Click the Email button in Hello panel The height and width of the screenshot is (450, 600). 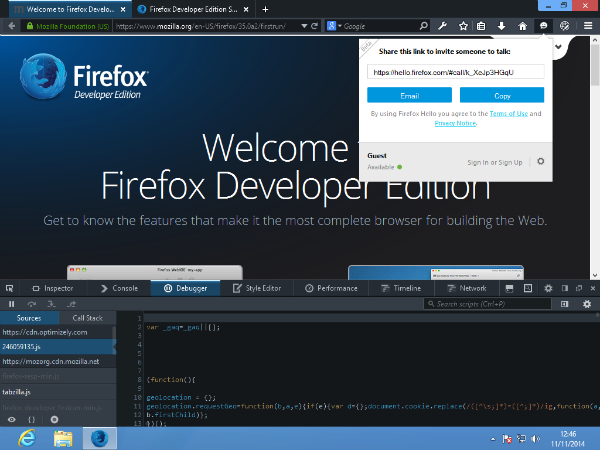pyautogui.click(x=409, y=95)
